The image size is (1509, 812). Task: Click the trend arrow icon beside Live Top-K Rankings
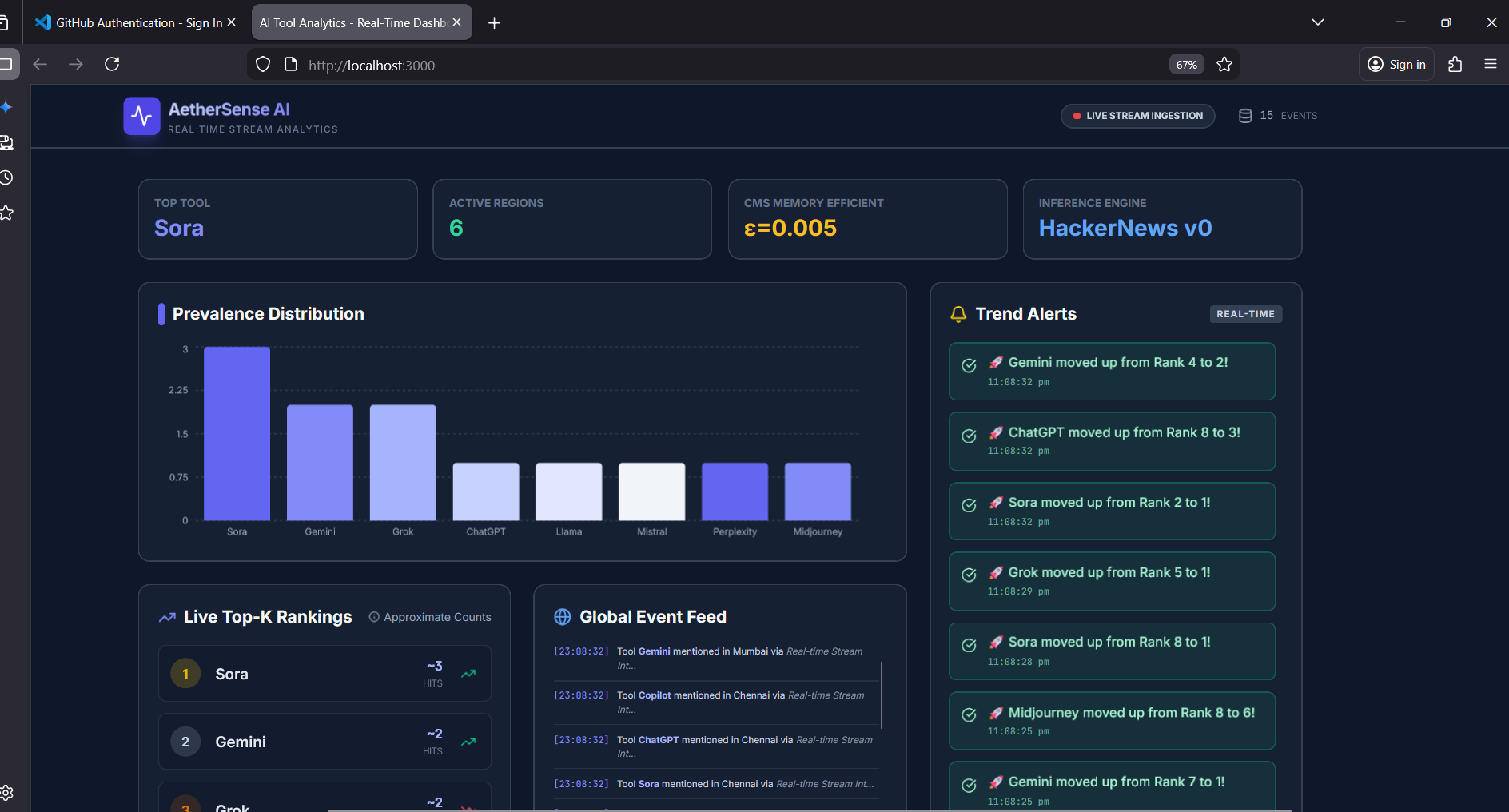[x=167, y=617]
